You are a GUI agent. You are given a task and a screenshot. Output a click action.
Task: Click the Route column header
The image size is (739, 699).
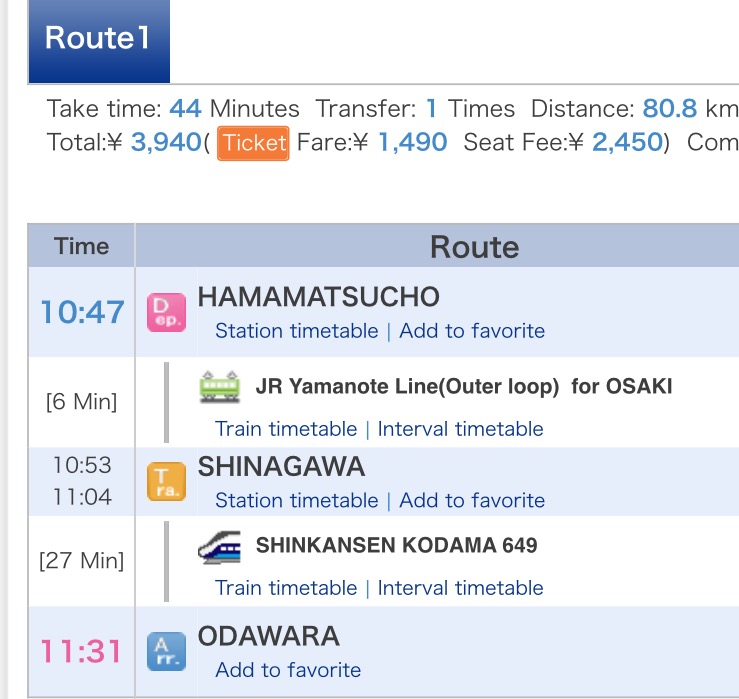474,247
